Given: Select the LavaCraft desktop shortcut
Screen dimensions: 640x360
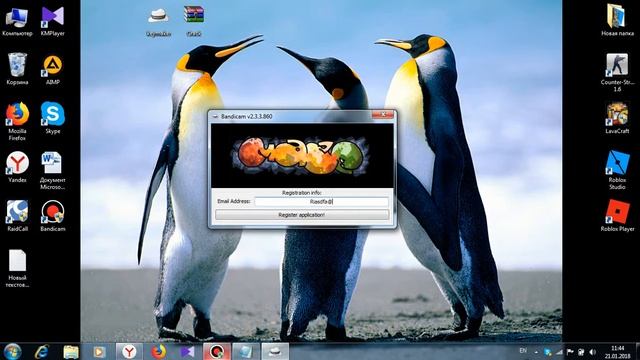Looking at the screenshot, I should pyautogui.click(x=617, y=118).
